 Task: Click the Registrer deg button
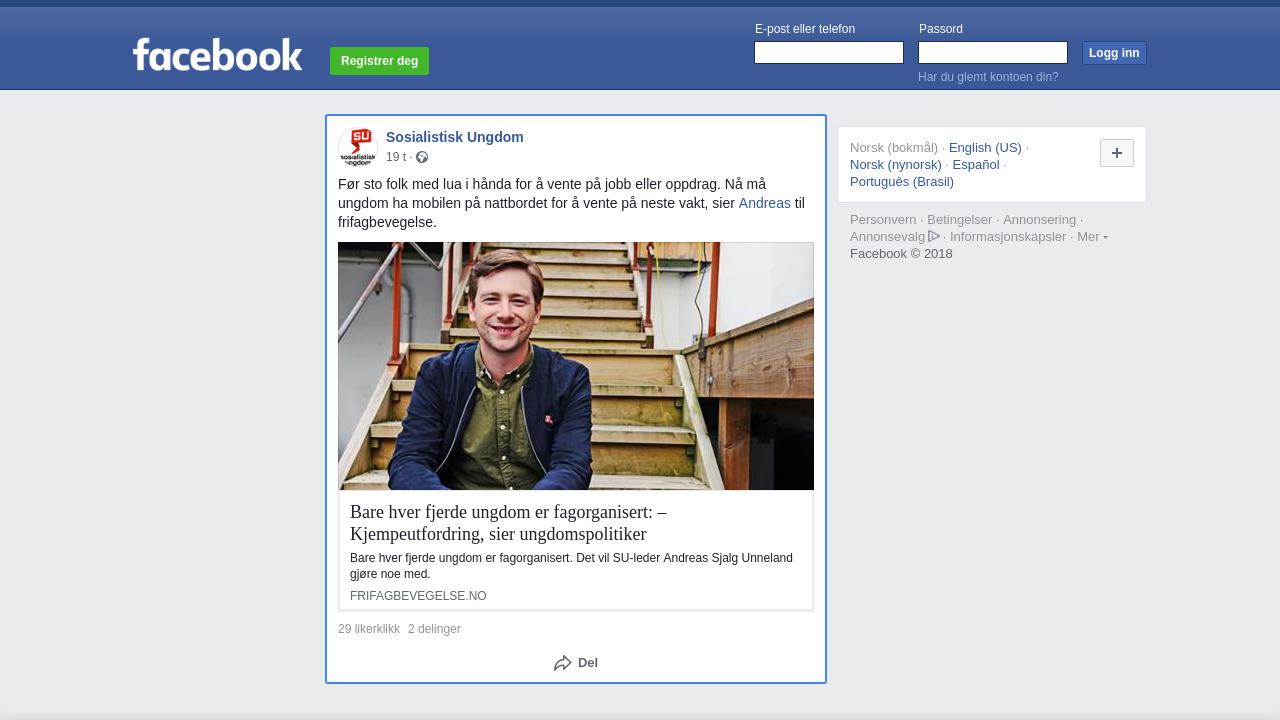[x=379, y=61]
